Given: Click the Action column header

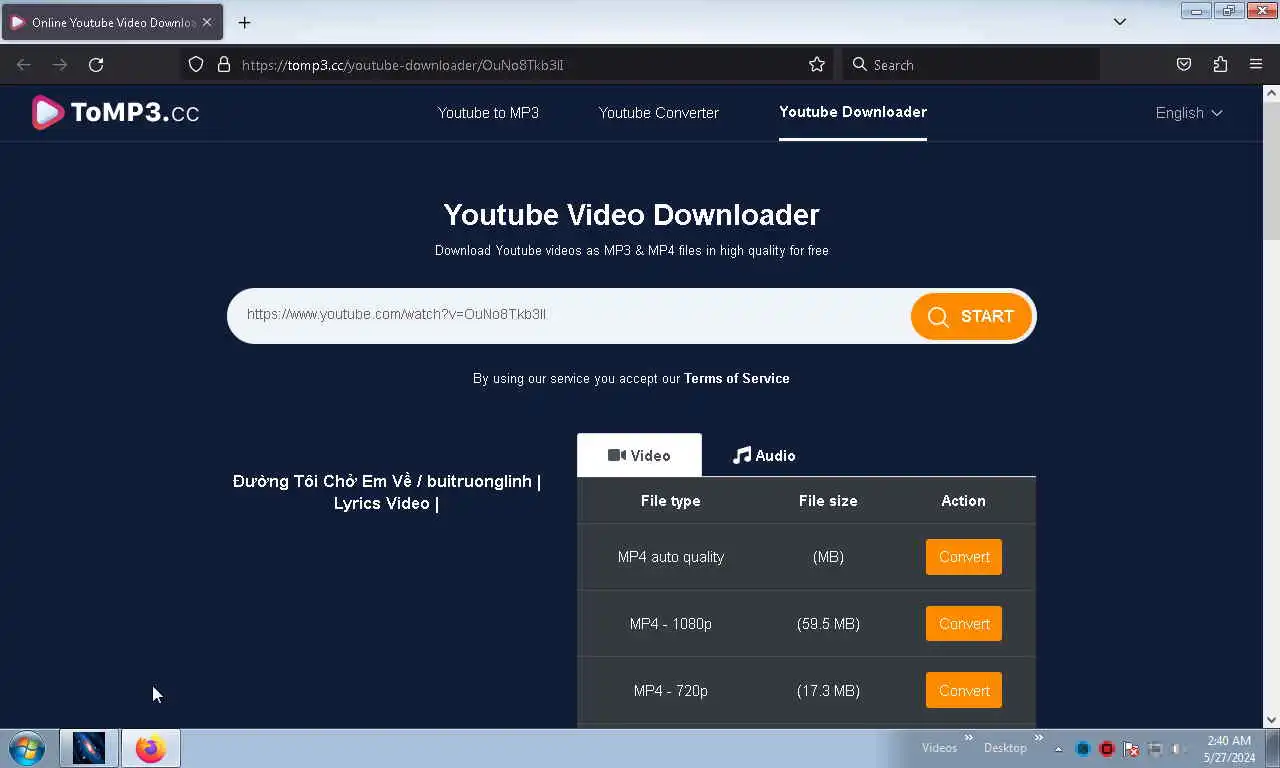Looking at the screenshot, I should pos(963,501).
